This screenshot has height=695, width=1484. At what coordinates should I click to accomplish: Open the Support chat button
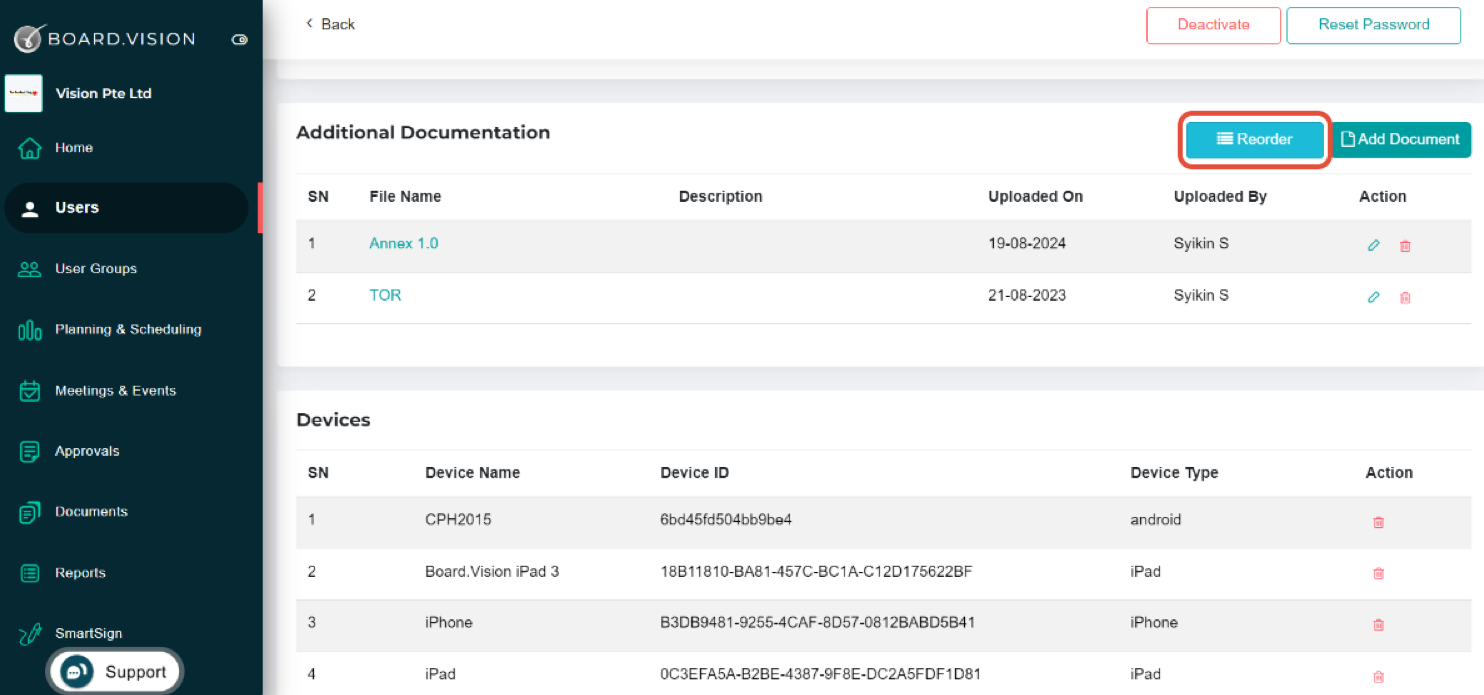point(114,672)
